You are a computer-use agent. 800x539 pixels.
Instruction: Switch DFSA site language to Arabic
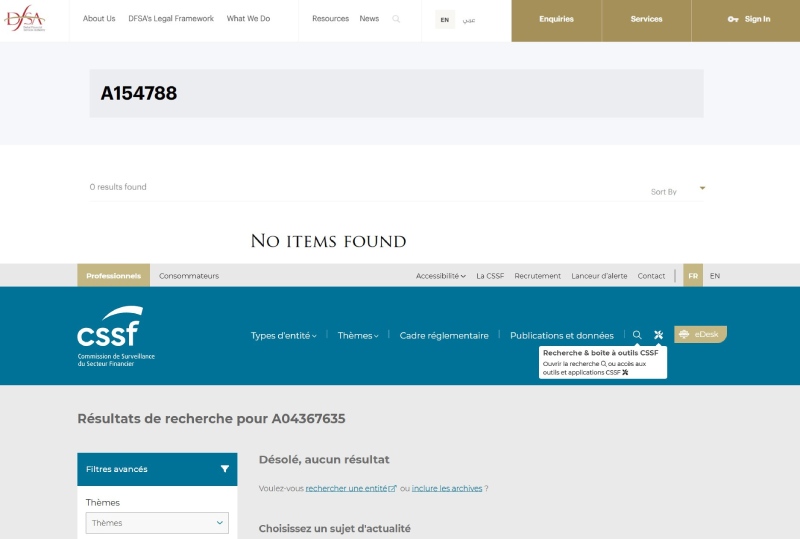(x=469, y=20)
